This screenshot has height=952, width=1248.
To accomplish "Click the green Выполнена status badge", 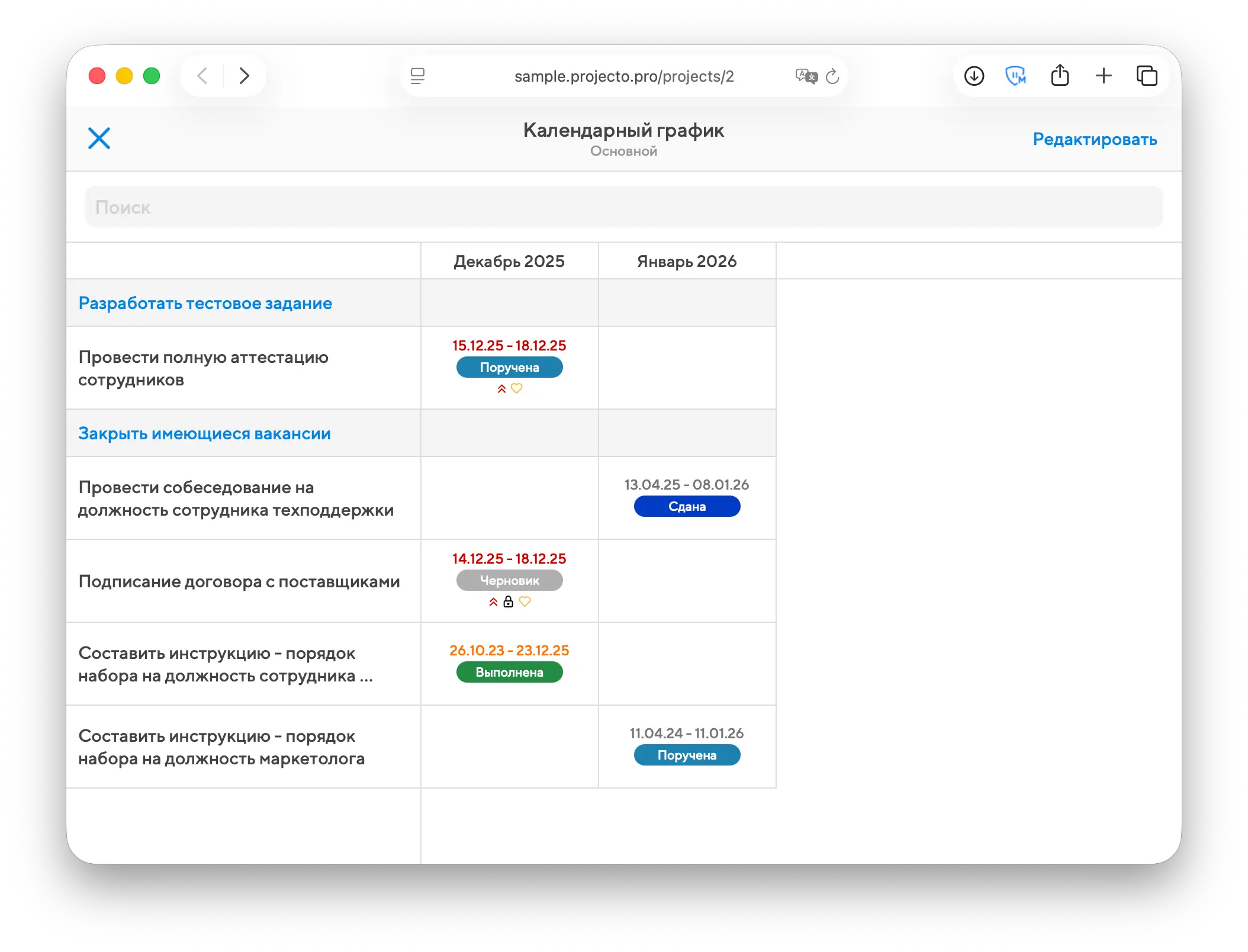I will 509,672.
